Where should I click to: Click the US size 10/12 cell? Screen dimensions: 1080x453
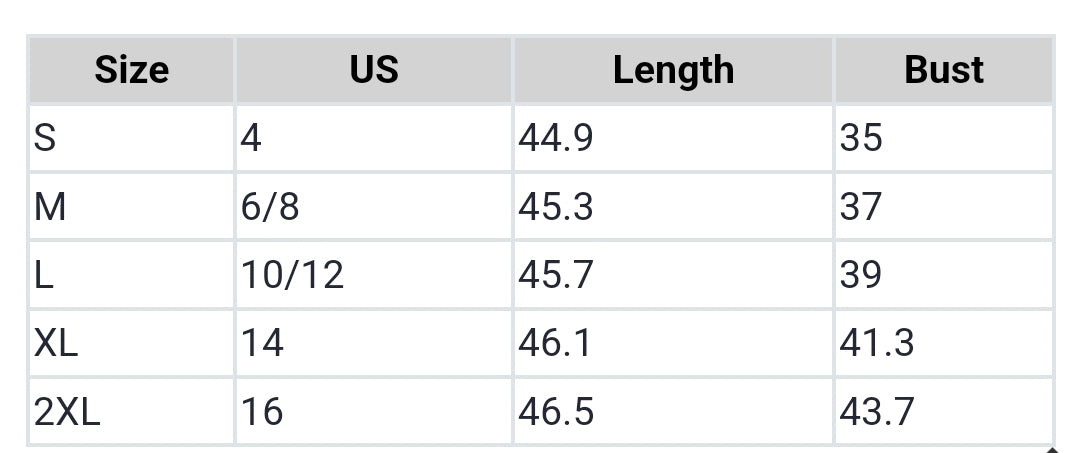click(292, 275)
